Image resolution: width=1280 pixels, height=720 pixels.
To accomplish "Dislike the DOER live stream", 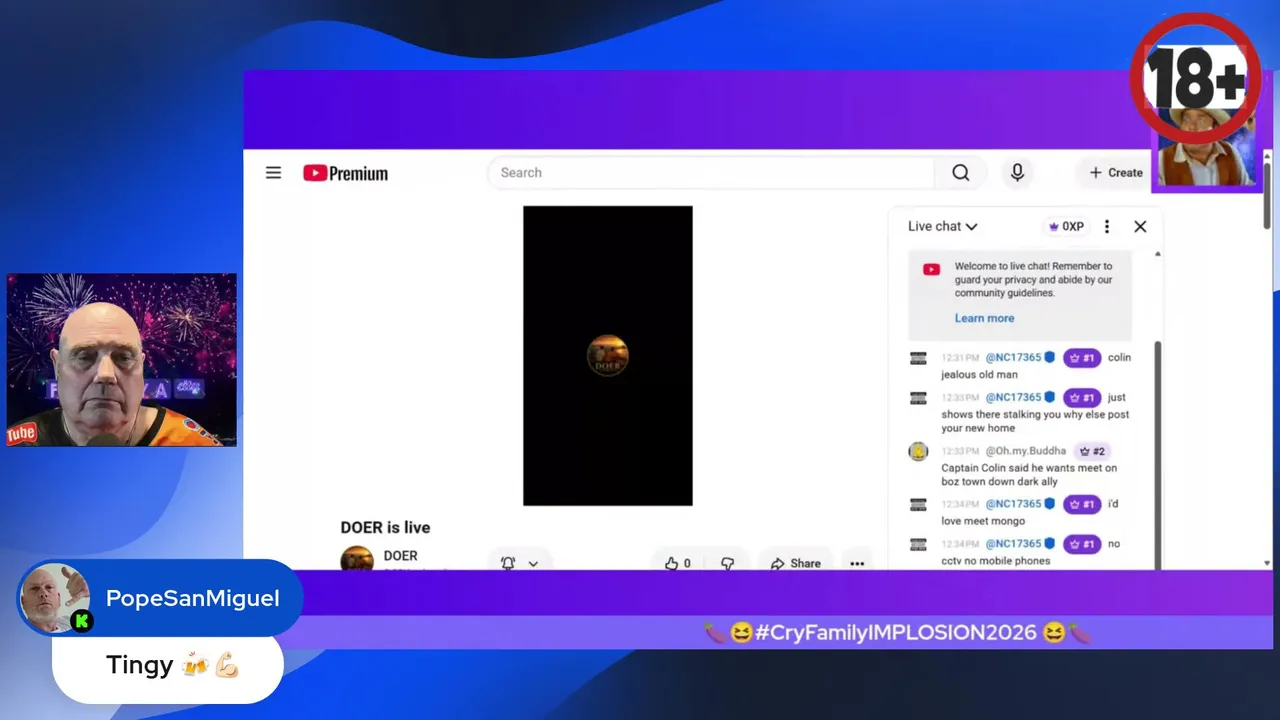I will (727, 563).
